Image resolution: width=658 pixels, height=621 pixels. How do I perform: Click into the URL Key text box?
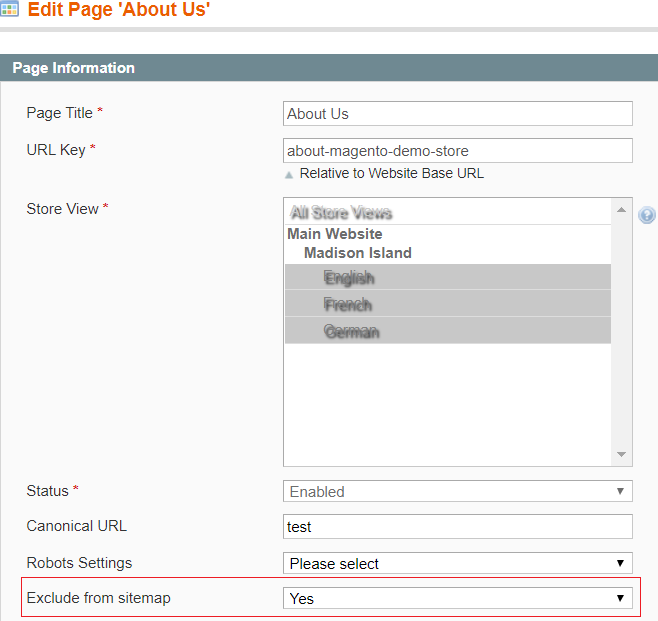(x=458, y=151)
